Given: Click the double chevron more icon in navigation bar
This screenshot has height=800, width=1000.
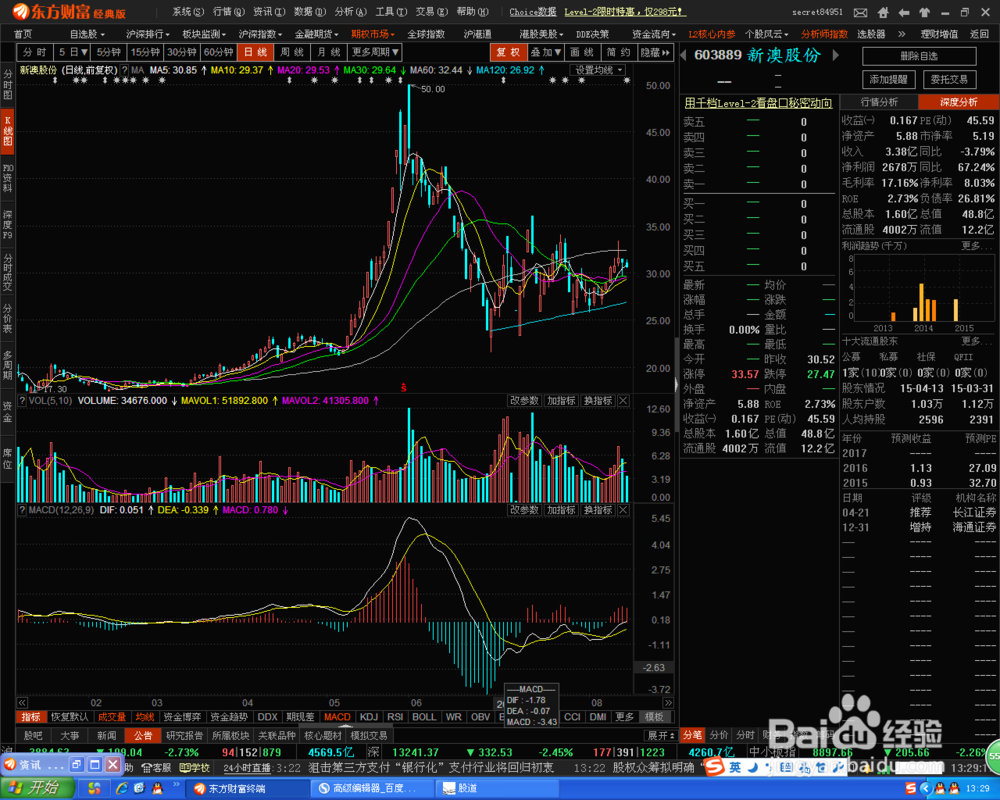Looking at the screenshot, I should coord(901,34).
